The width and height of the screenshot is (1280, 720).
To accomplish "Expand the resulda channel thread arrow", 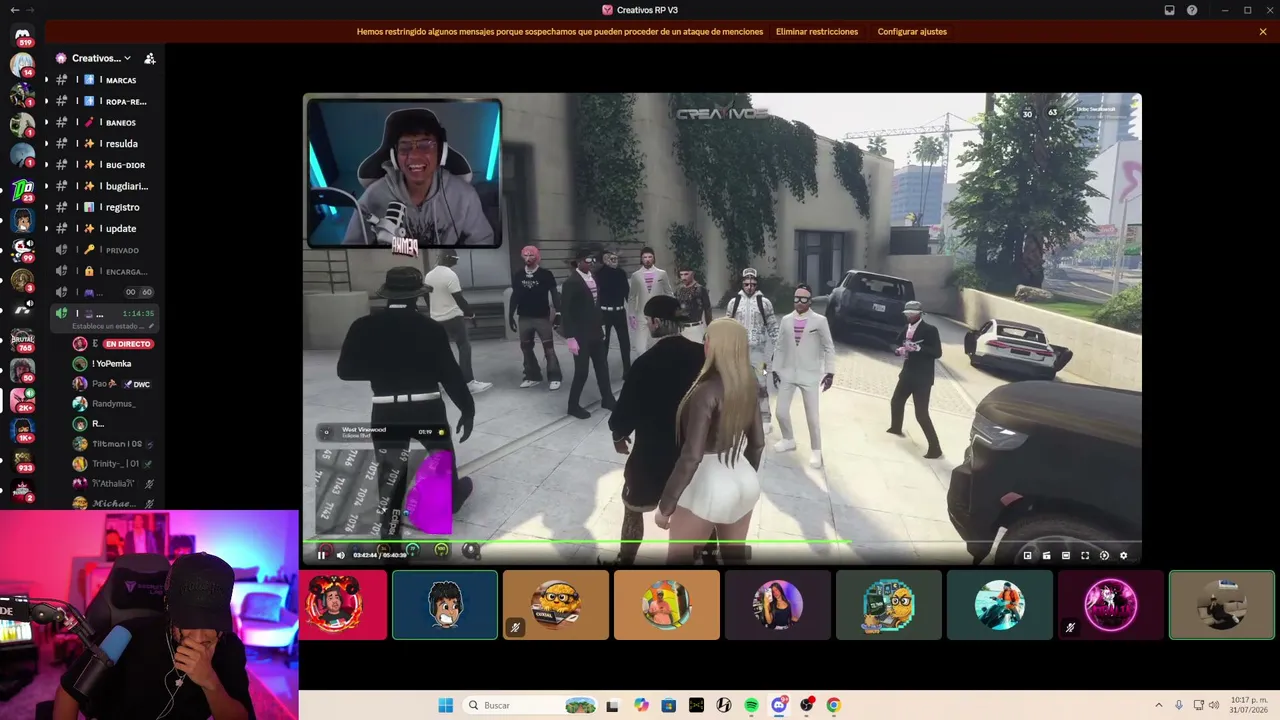I will 46,144.
